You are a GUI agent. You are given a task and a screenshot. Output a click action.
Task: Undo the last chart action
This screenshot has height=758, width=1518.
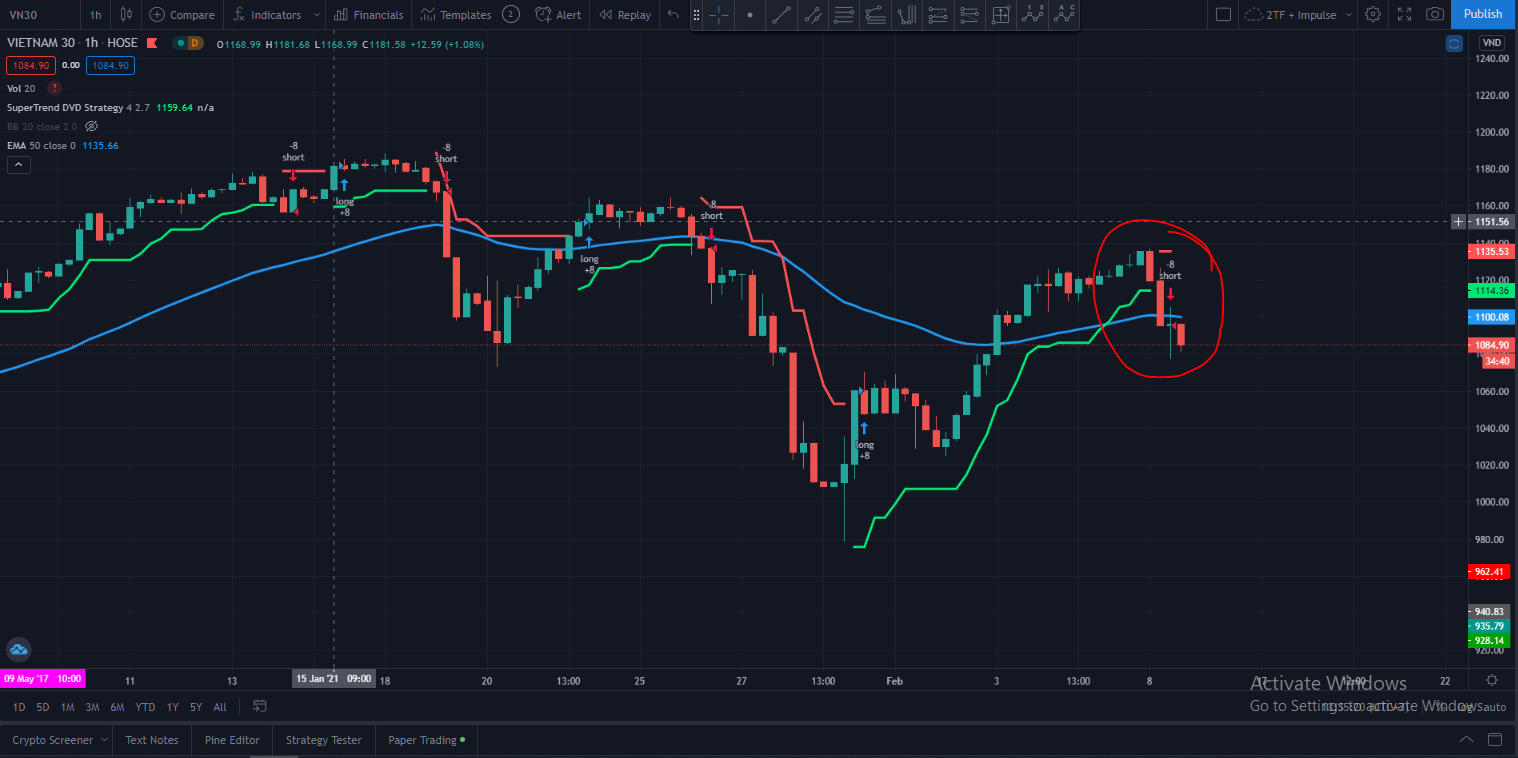673,14
